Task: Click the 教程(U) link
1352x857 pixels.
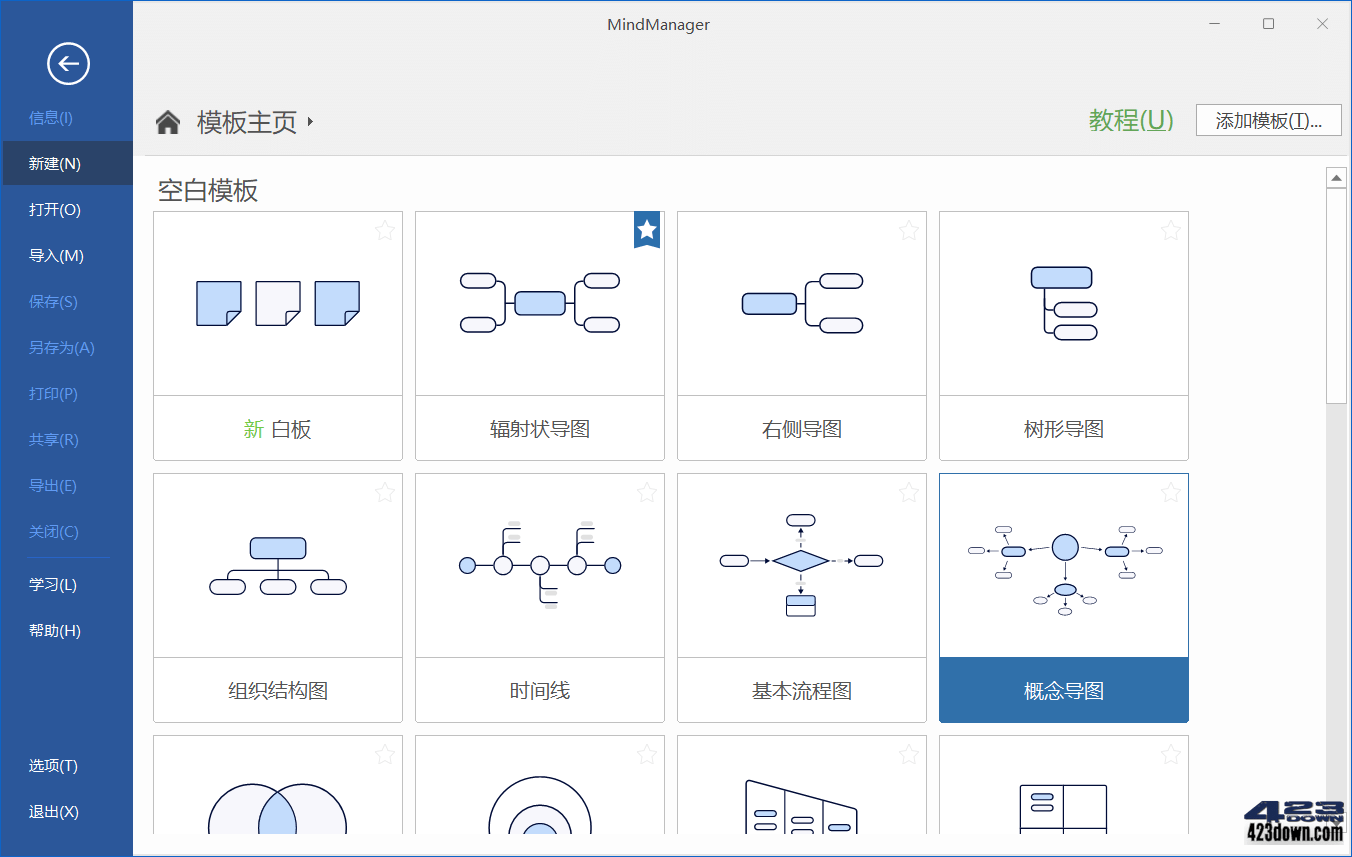Action: [1131, 118]
